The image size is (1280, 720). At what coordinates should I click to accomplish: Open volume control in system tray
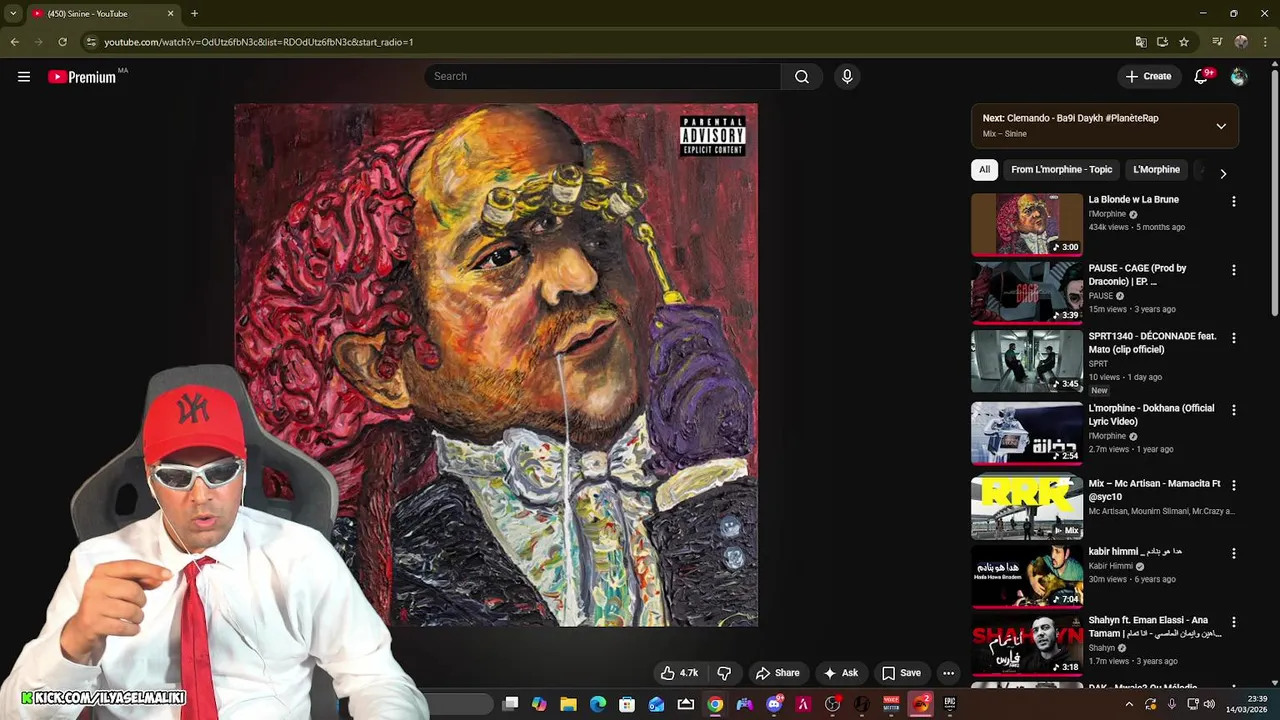point(1210,704)
